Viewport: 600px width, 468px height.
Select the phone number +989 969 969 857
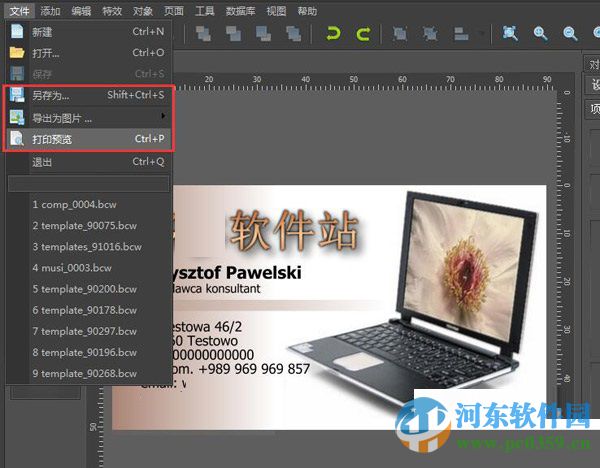(x=254, y=369)
